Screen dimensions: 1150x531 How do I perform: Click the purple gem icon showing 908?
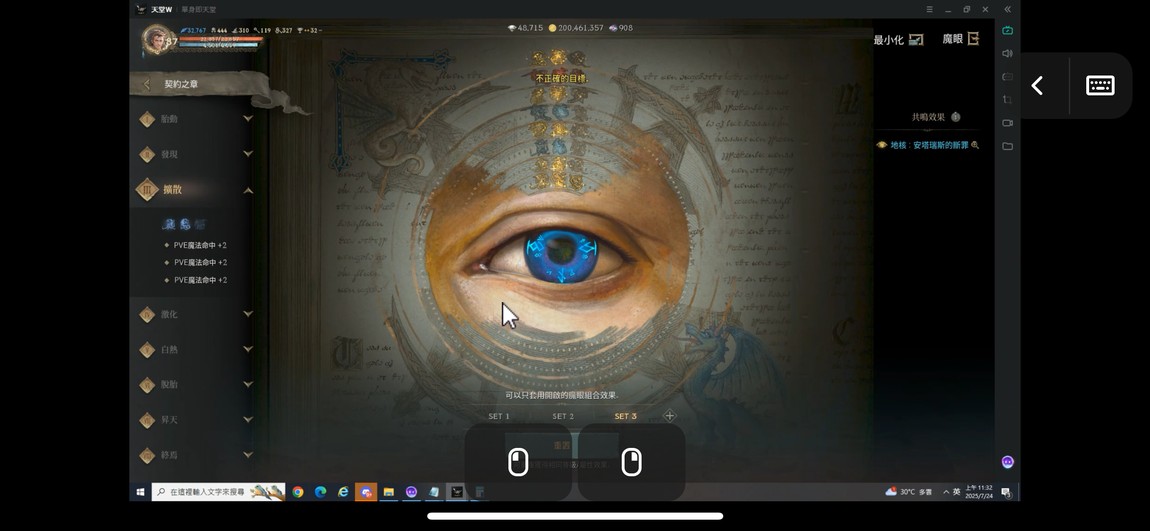tap(612, 28)
